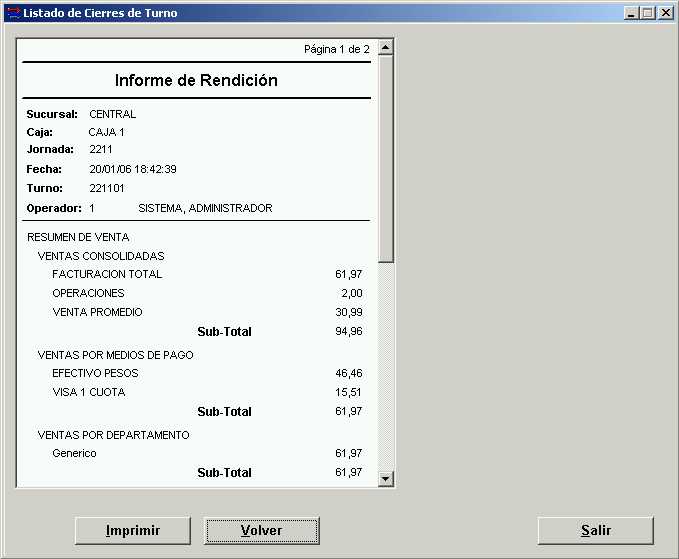
Task: Click the report scrollbar up arrow
Action: (x=386, y=48)
